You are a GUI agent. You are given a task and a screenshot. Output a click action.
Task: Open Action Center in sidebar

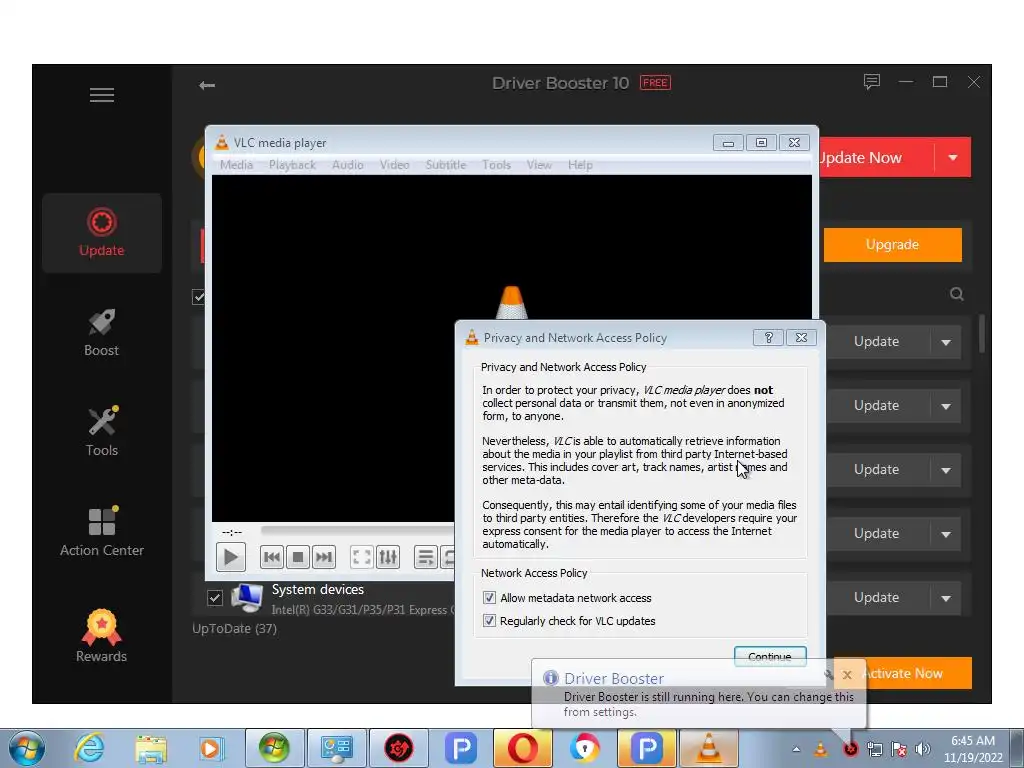101,533
